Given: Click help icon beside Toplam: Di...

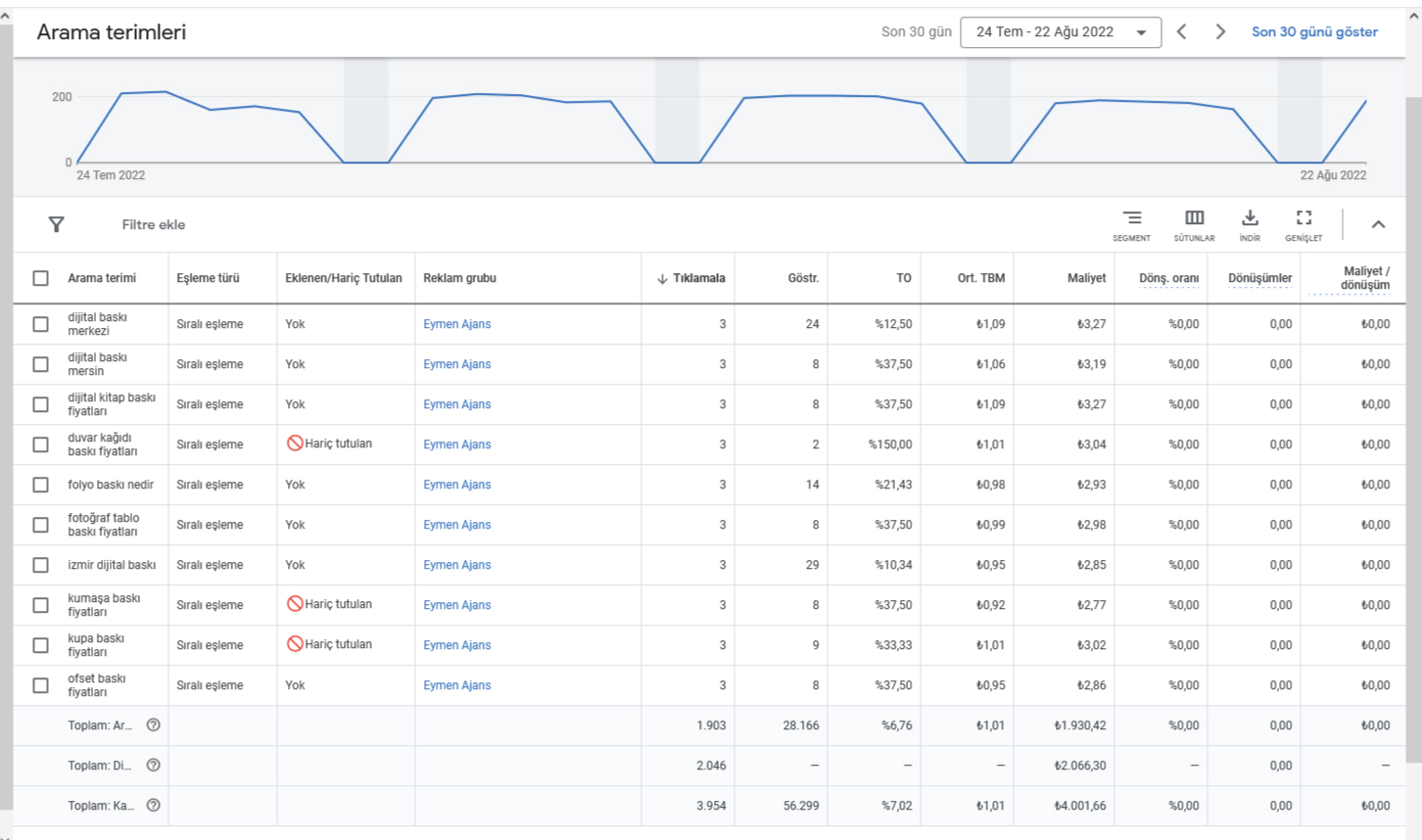Looking at the screenshot, I should (153, 766).
